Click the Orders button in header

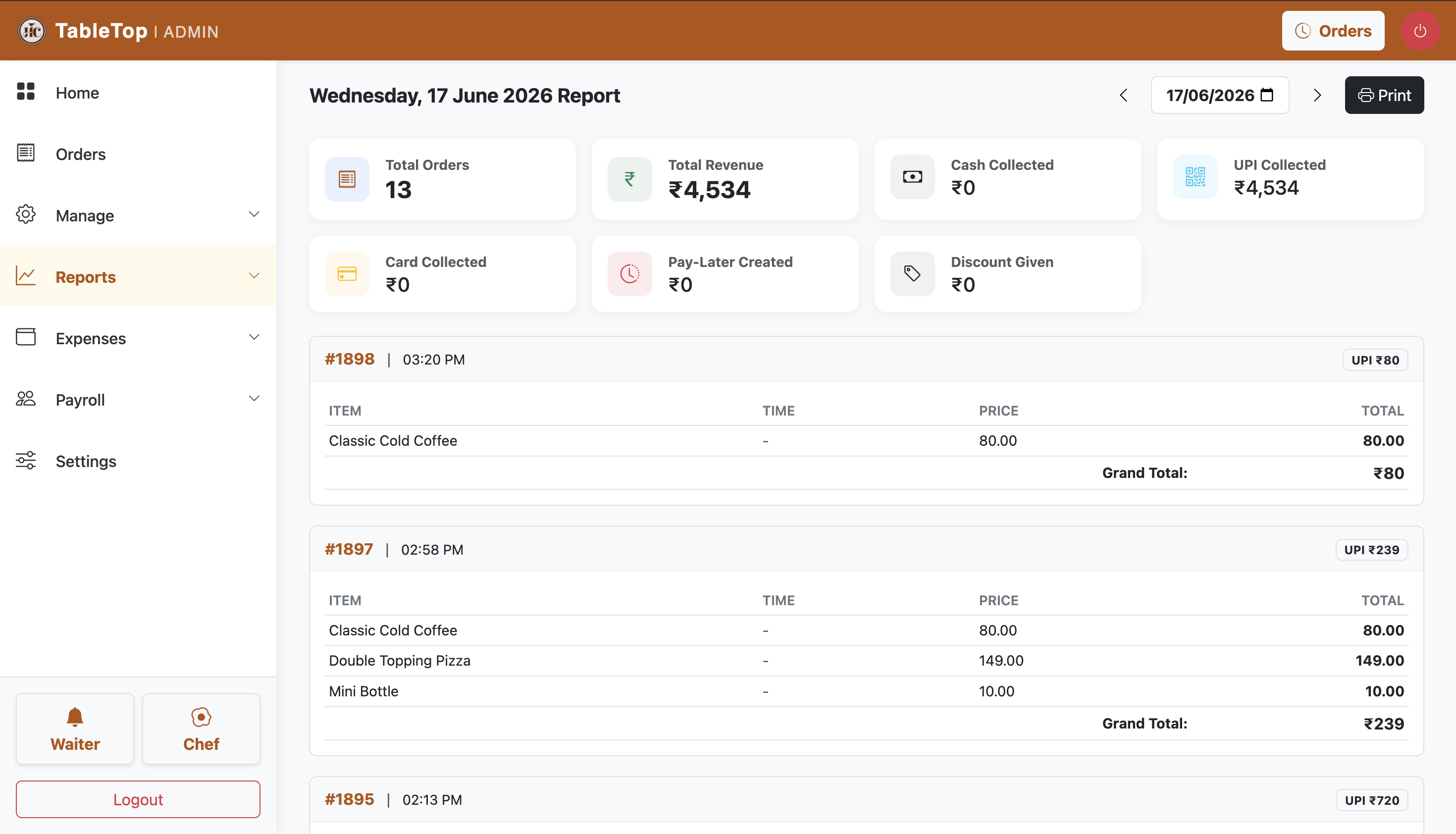[1333, 31]
